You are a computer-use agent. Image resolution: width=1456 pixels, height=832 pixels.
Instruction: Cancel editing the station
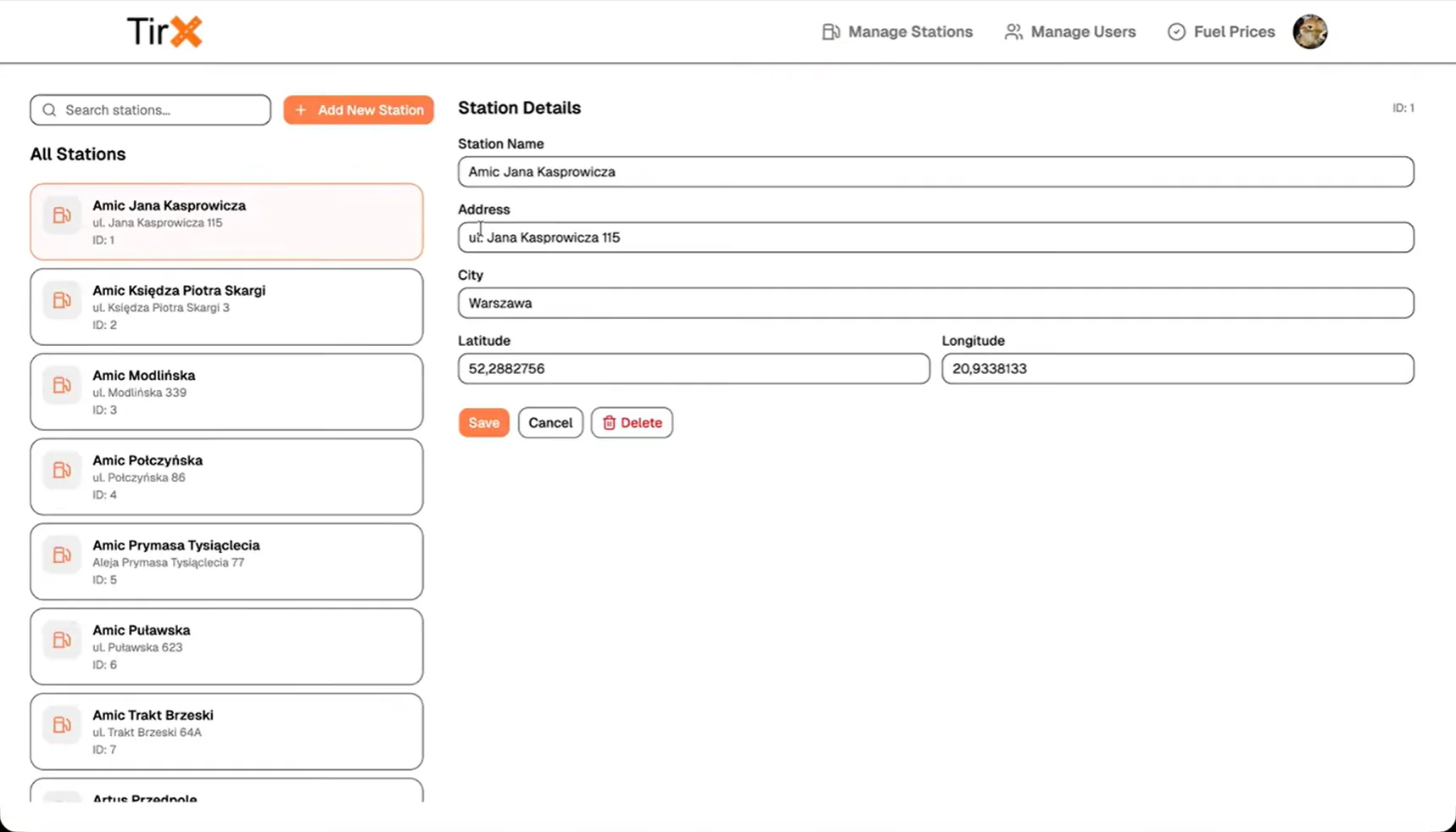click(550, 422)
